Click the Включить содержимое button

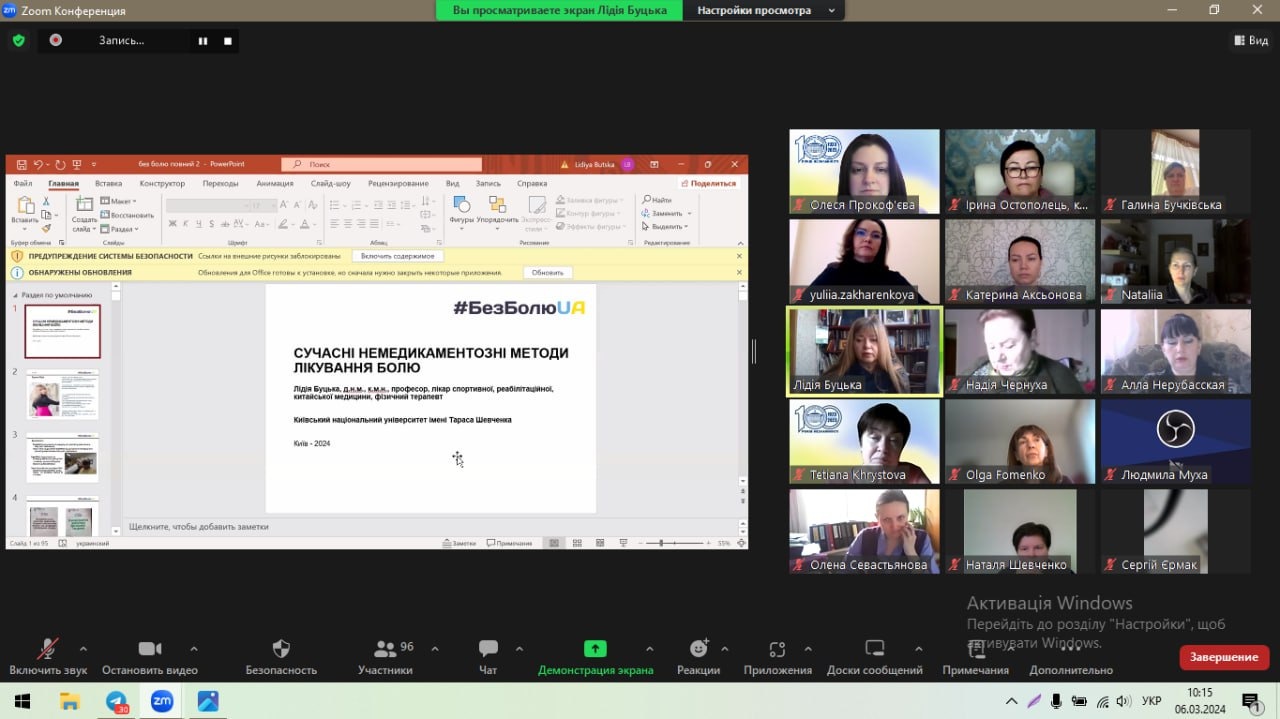(398, 256)
